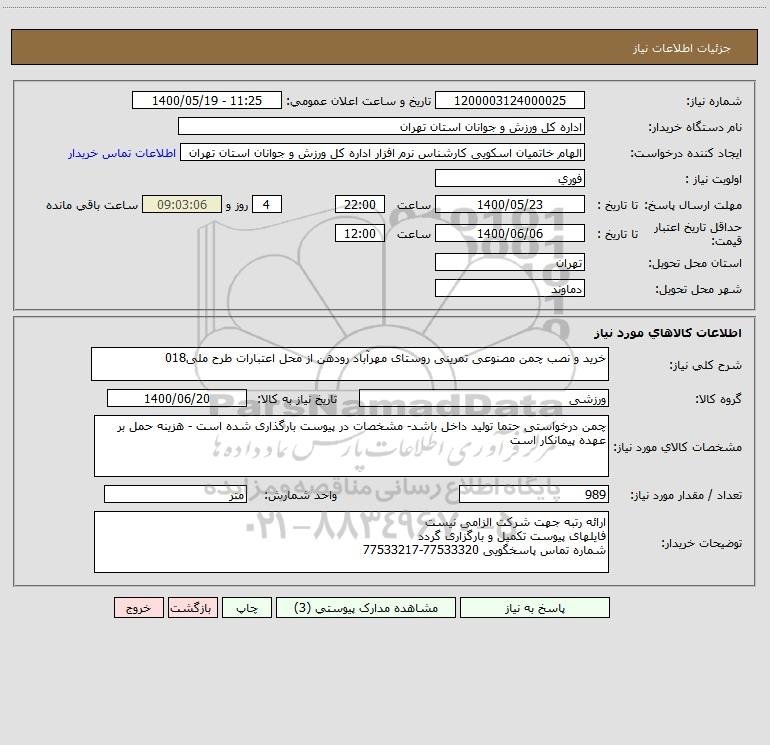770x745 pixels.
Task: Click the countdown timer 09:03:06
Action: [182, 204]
